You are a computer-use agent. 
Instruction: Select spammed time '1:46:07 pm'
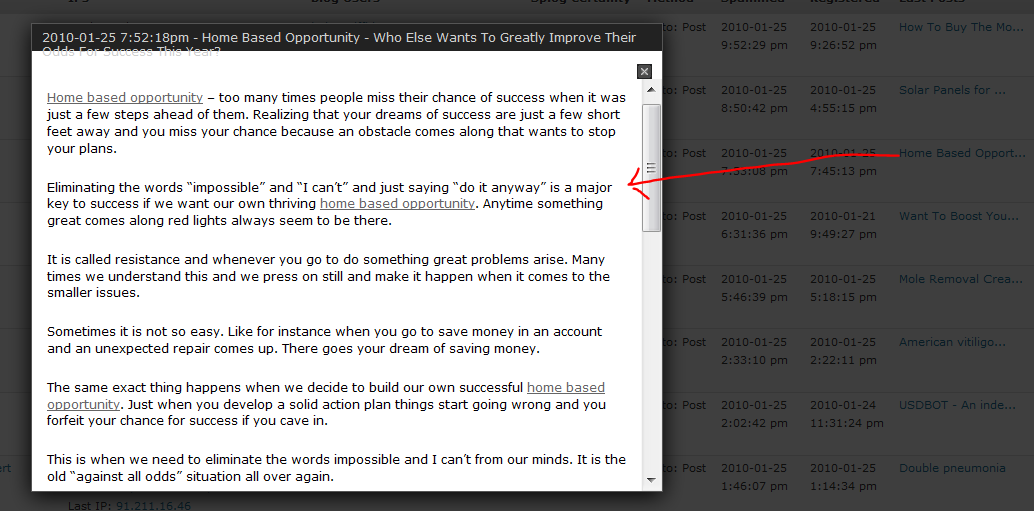(754, 487)
